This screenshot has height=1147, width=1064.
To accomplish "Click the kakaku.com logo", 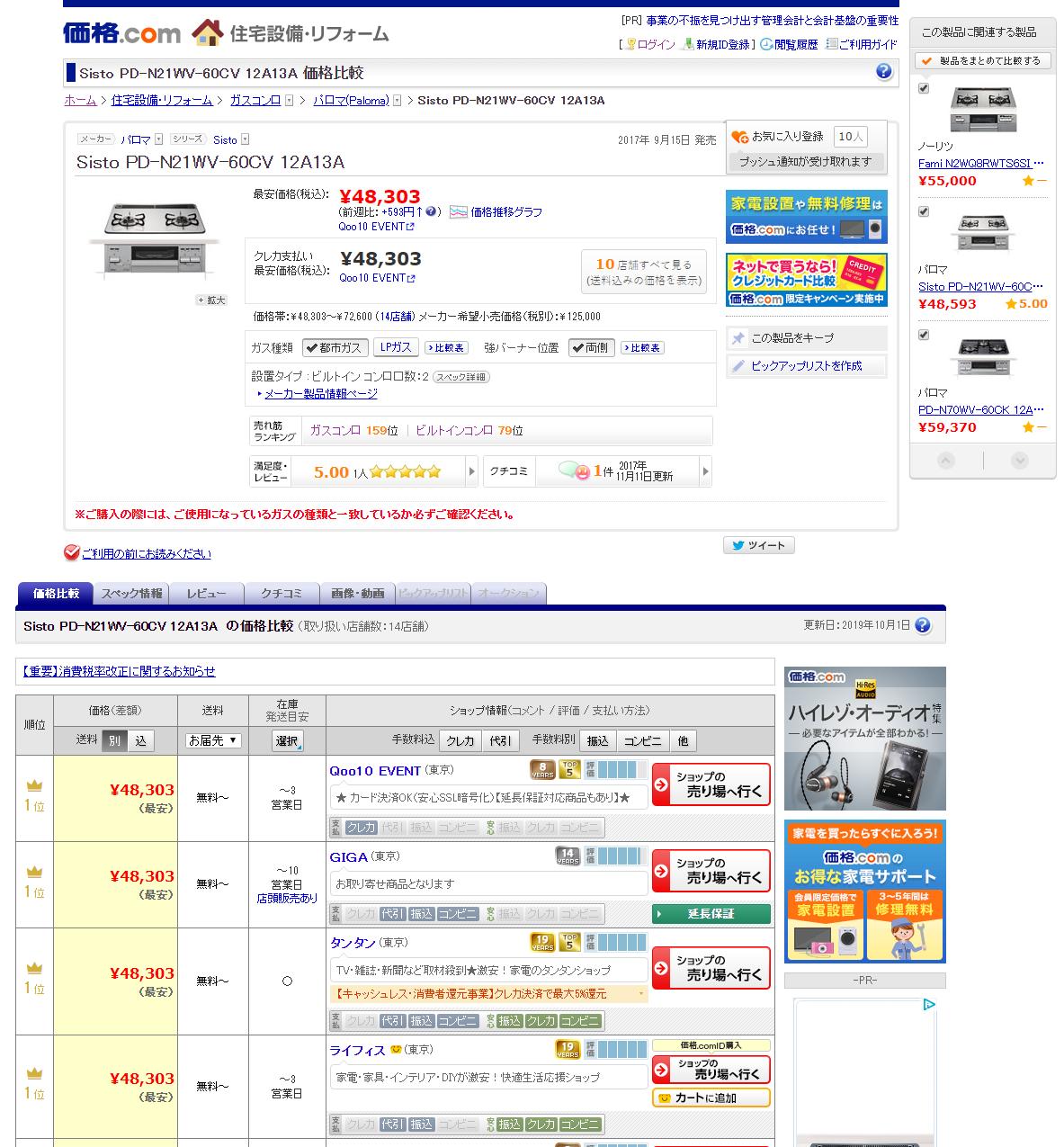I will click(121, 33).
